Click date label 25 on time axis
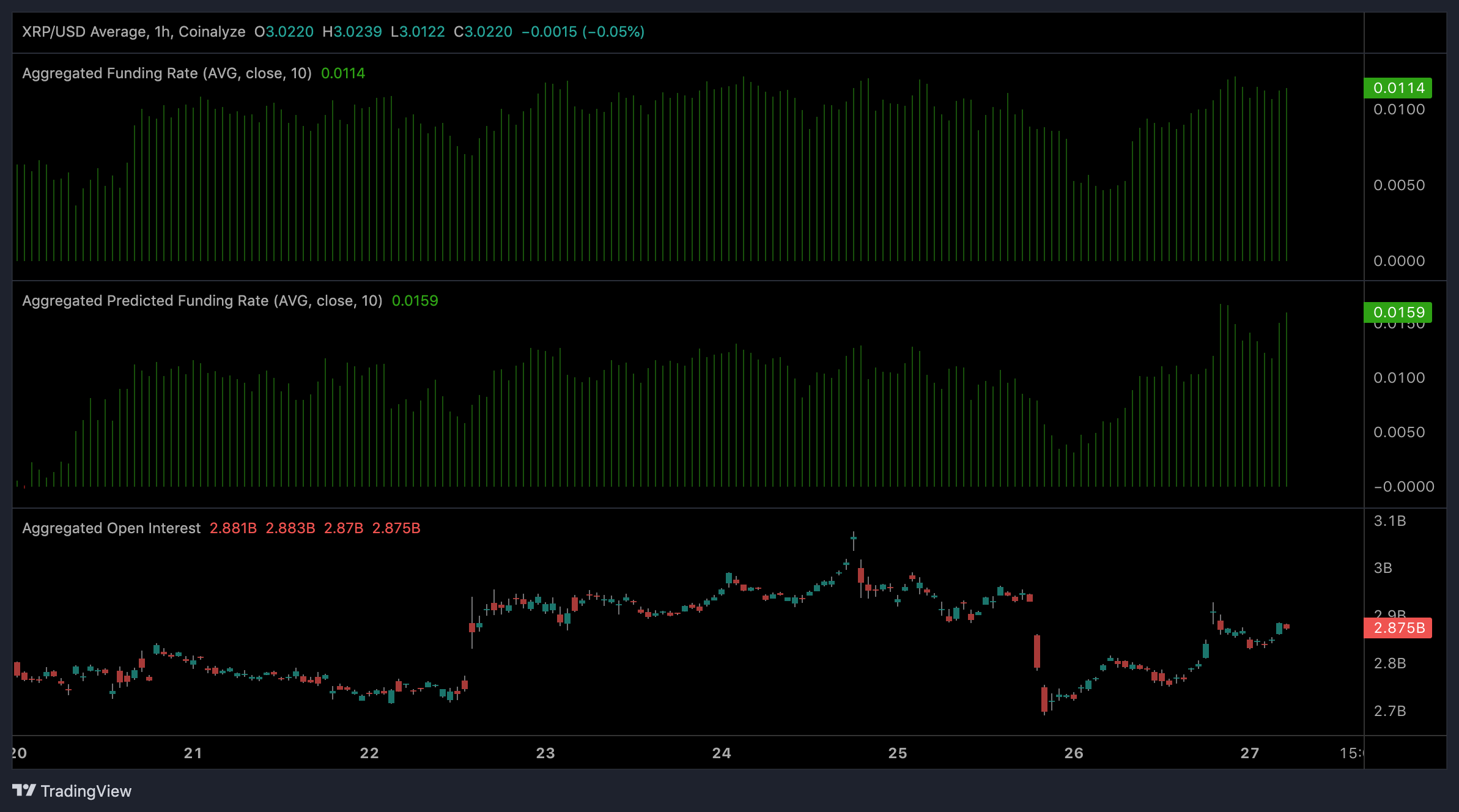This screenshot has width=1459, height=812. pos(898,753)
